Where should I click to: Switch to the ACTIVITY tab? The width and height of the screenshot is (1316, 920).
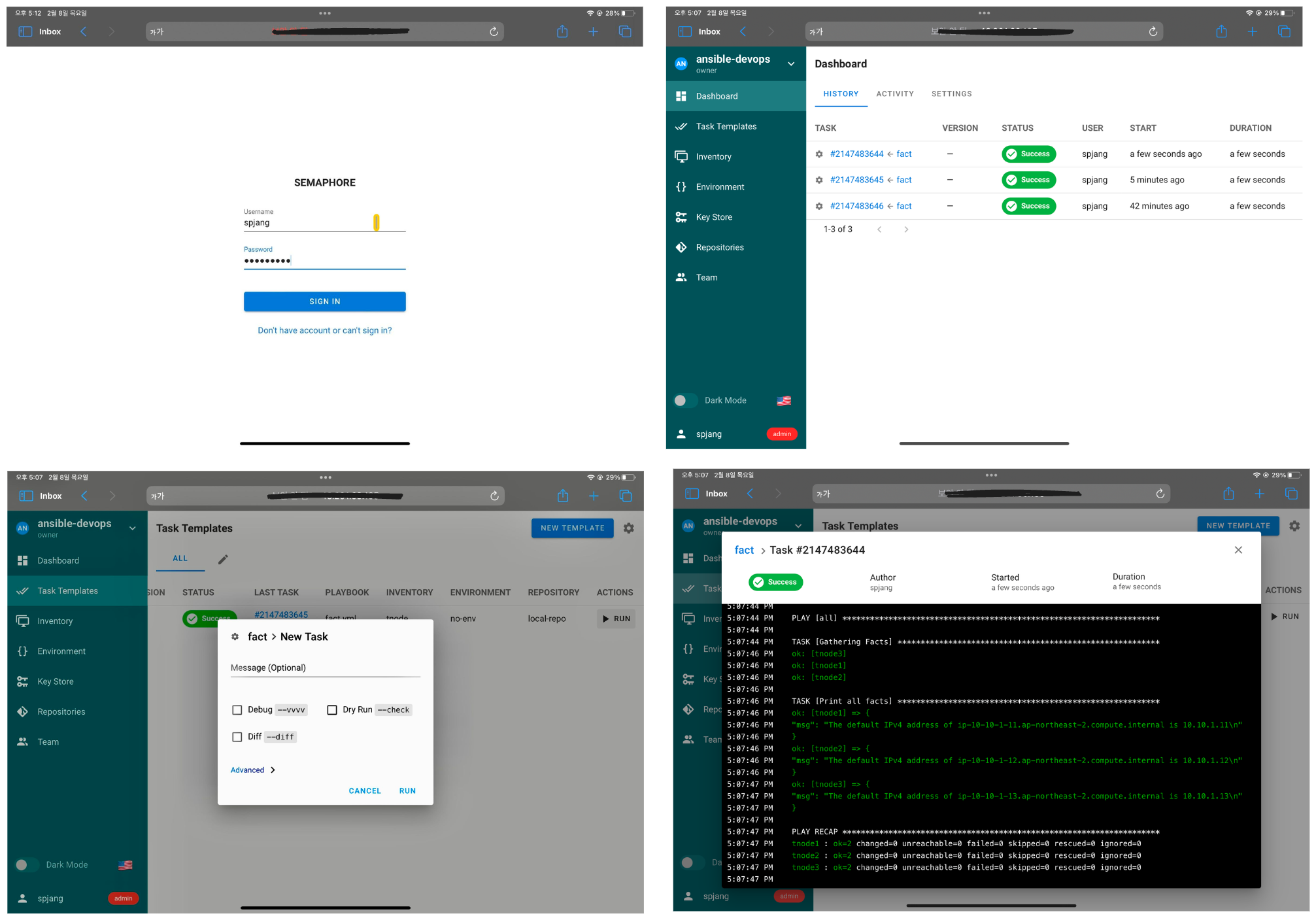click(894, 94)
